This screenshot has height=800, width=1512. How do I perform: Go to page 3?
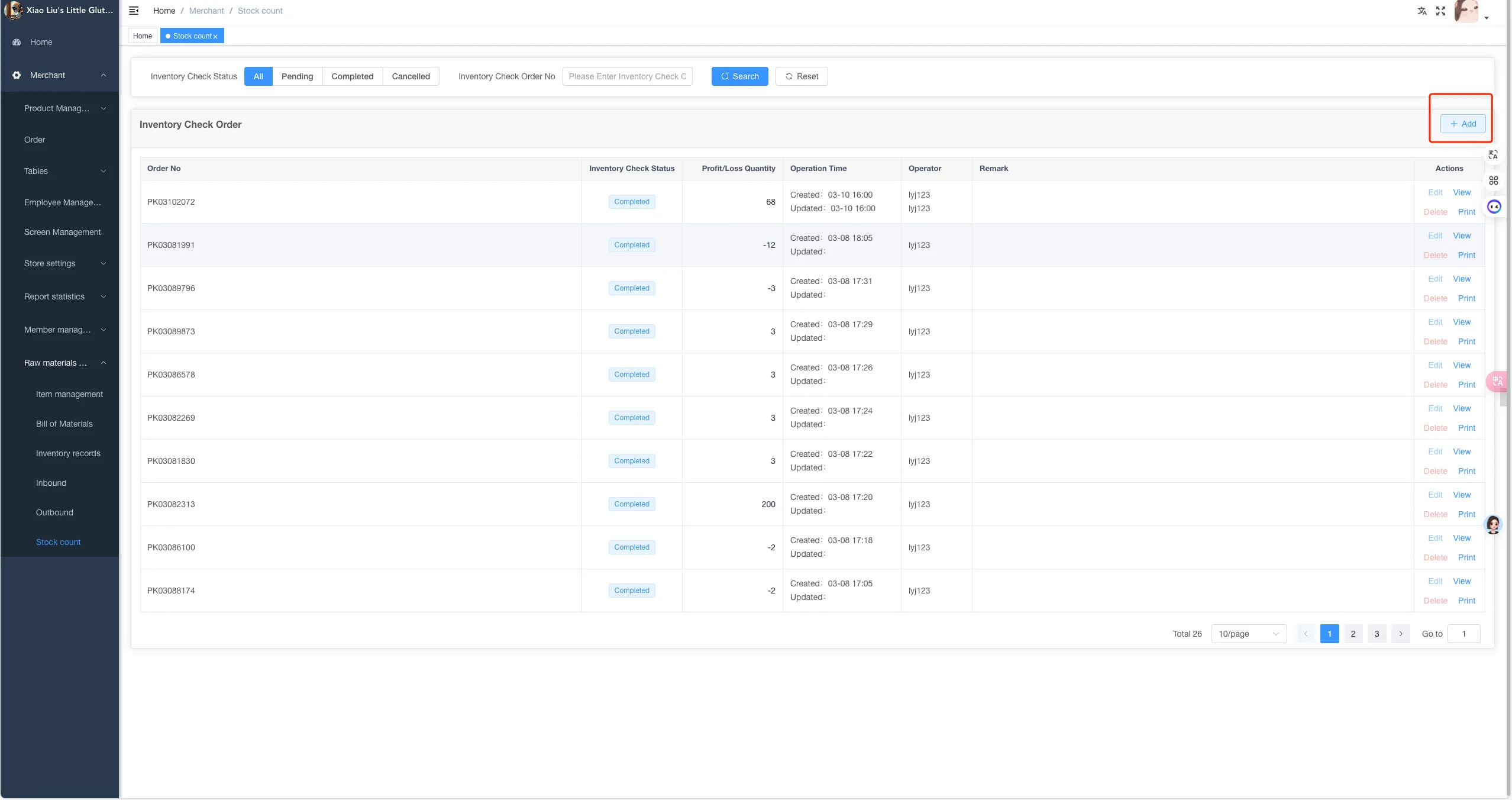pyautogui.click(x=1377, y=634)
